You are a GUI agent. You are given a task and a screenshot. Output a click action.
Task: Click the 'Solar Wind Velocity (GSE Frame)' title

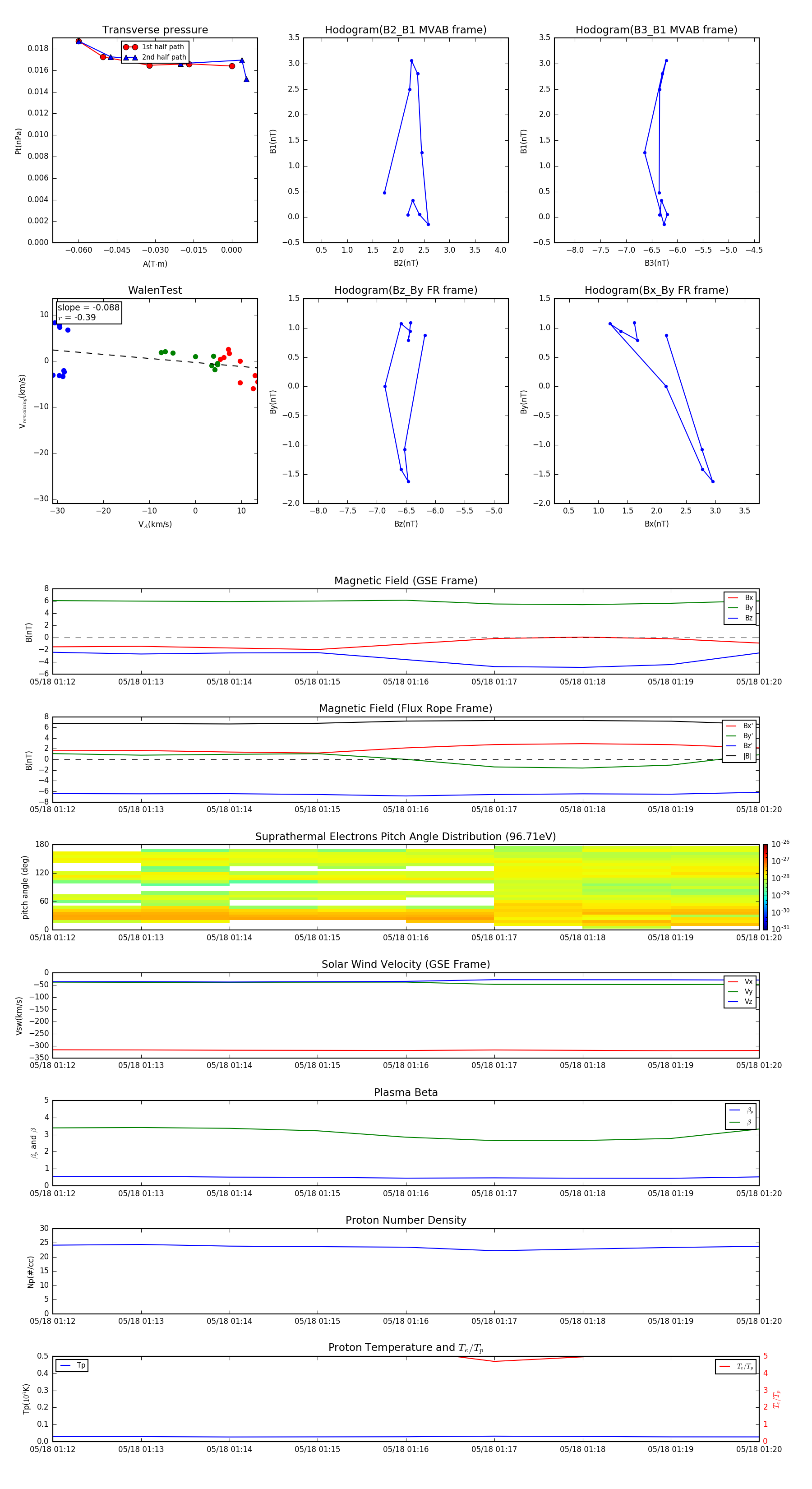(x=406, y=965)
